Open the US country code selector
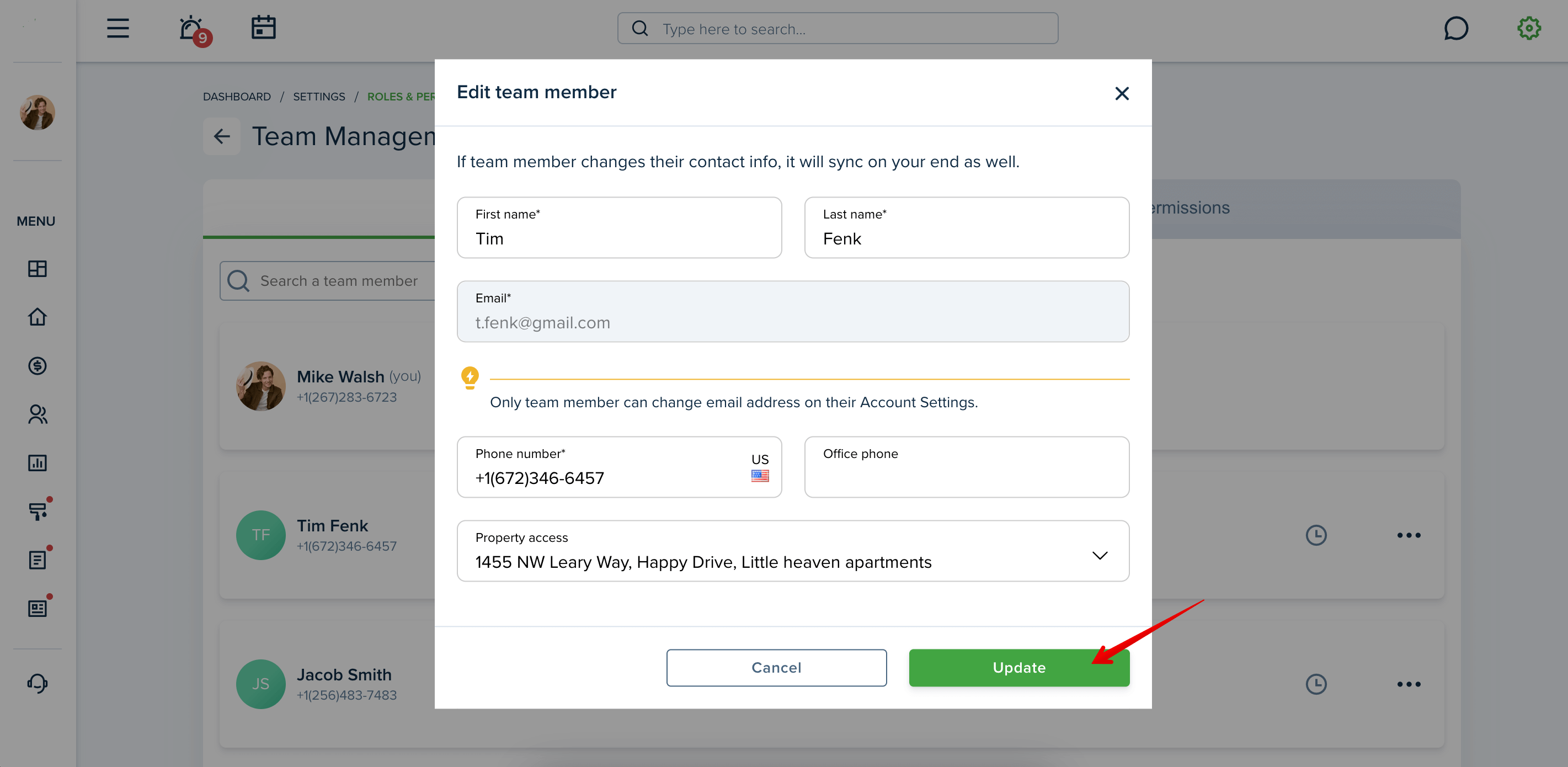 click(x=760, y=467)
